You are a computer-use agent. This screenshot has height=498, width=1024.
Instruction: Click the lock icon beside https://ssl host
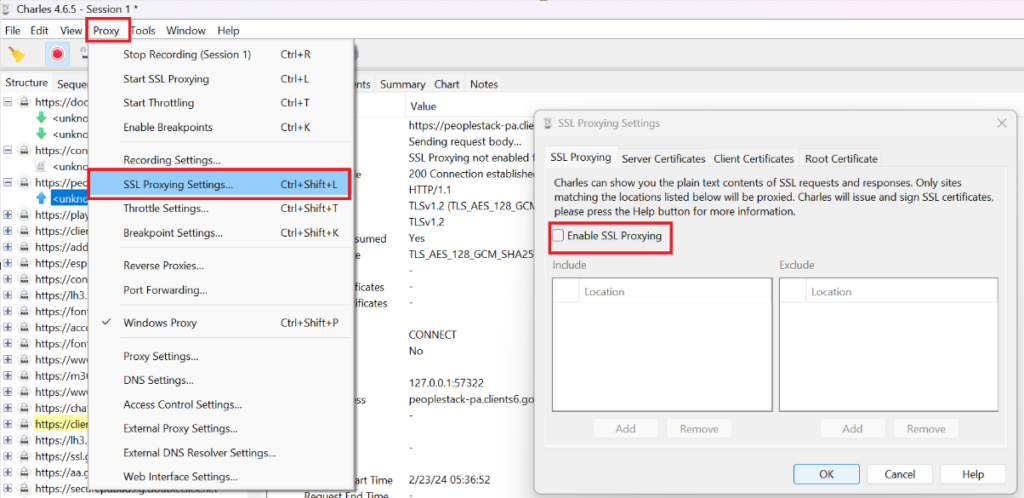coord(24,456)
